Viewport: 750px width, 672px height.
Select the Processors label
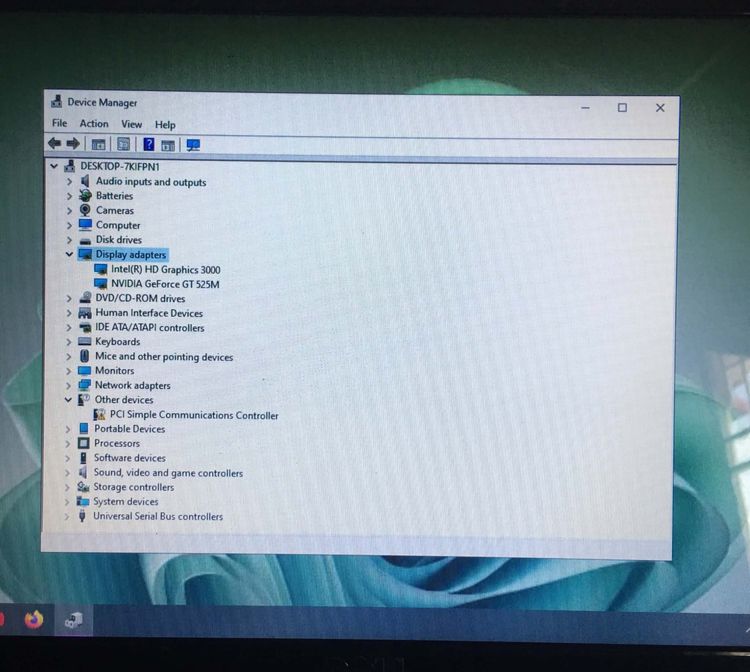[x=117, y=443]
